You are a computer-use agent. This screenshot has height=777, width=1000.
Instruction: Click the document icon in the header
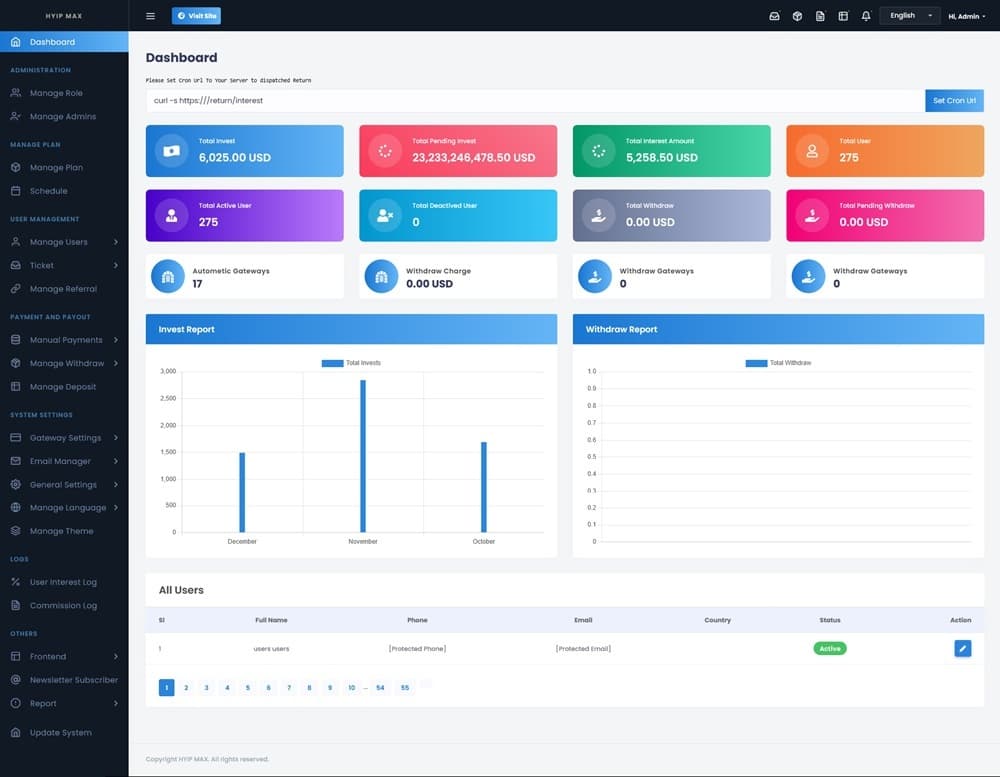(820, 16)
